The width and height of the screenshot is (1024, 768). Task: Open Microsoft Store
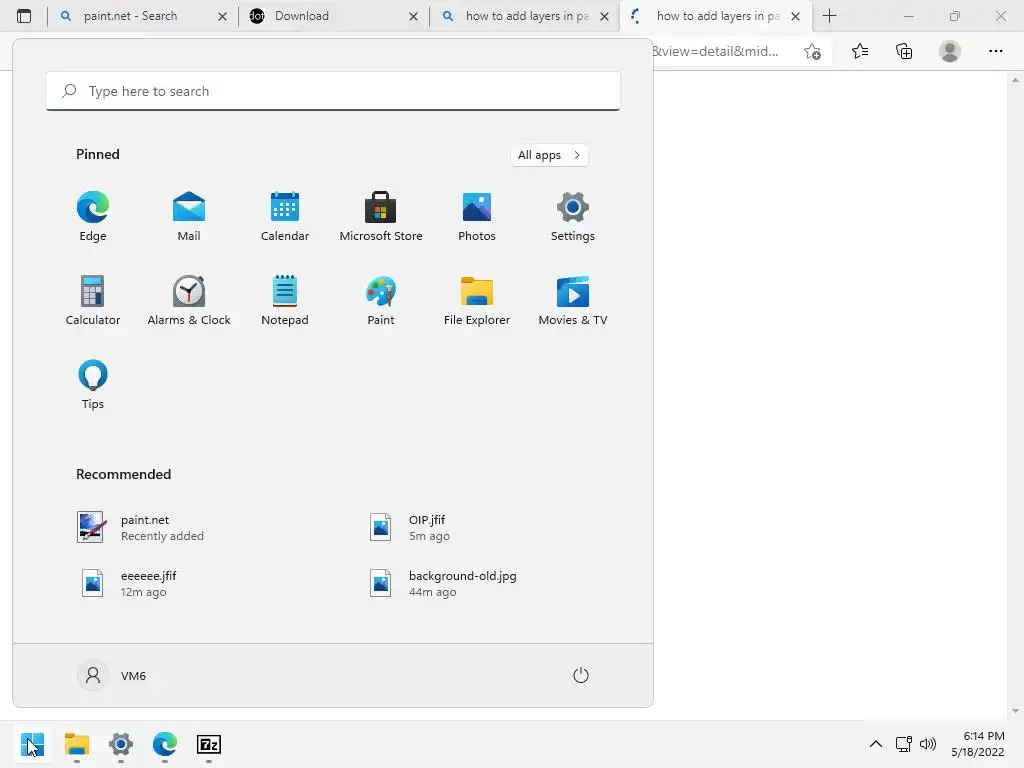[x=381, y=217]
